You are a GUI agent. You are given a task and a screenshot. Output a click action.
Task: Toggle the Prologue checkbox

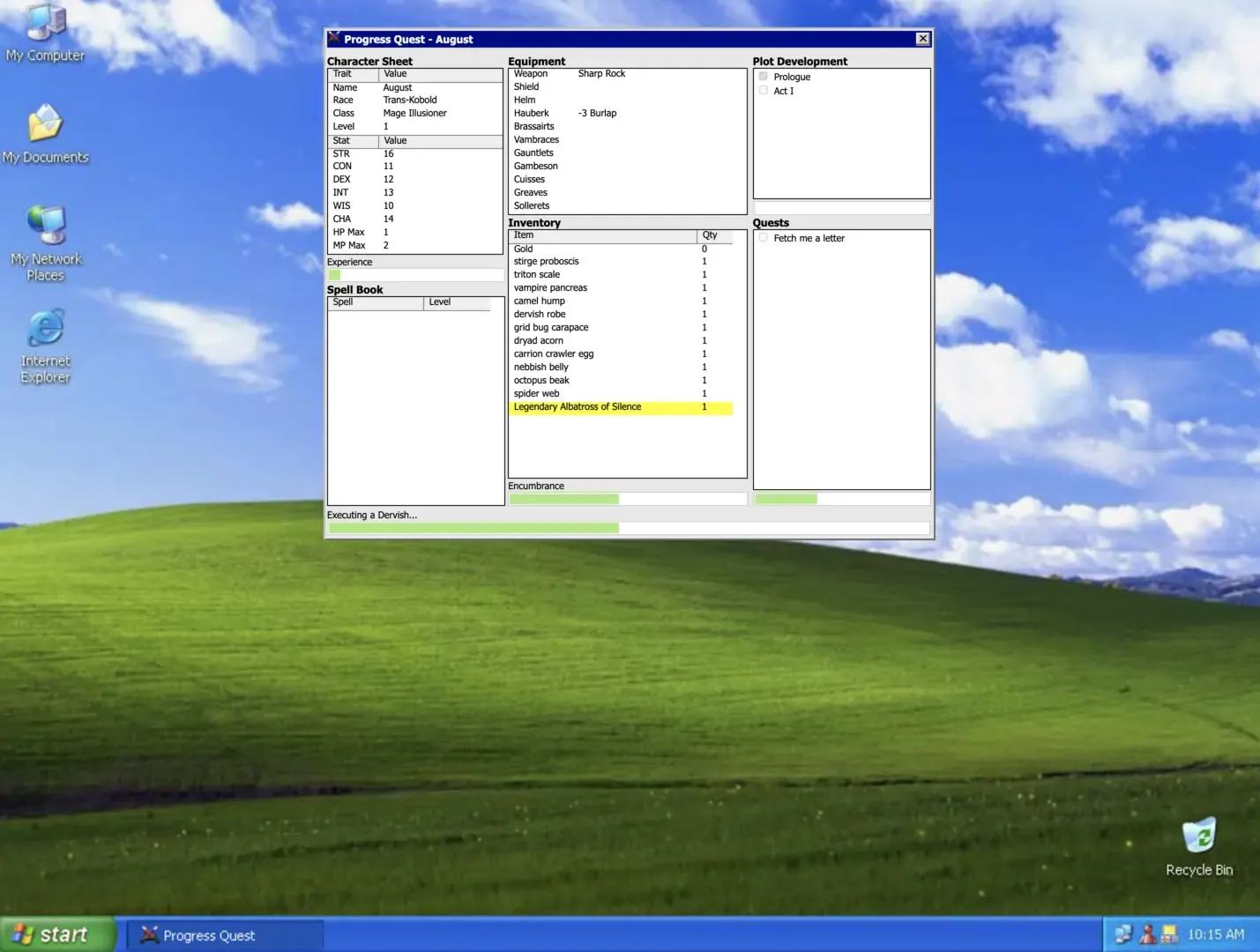[764, 77]
